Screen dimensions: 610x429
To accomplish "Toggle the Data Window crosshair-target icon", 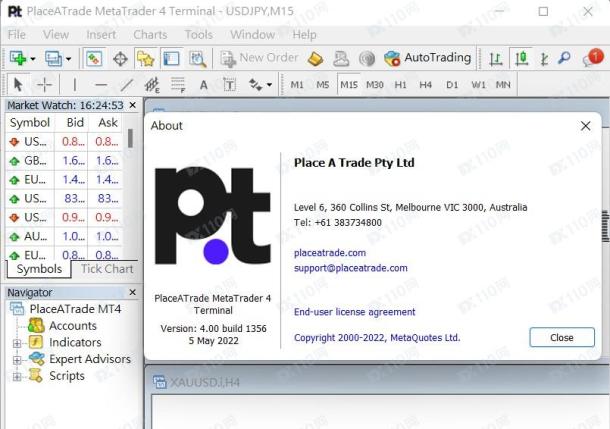I will [x=120, y=59].
